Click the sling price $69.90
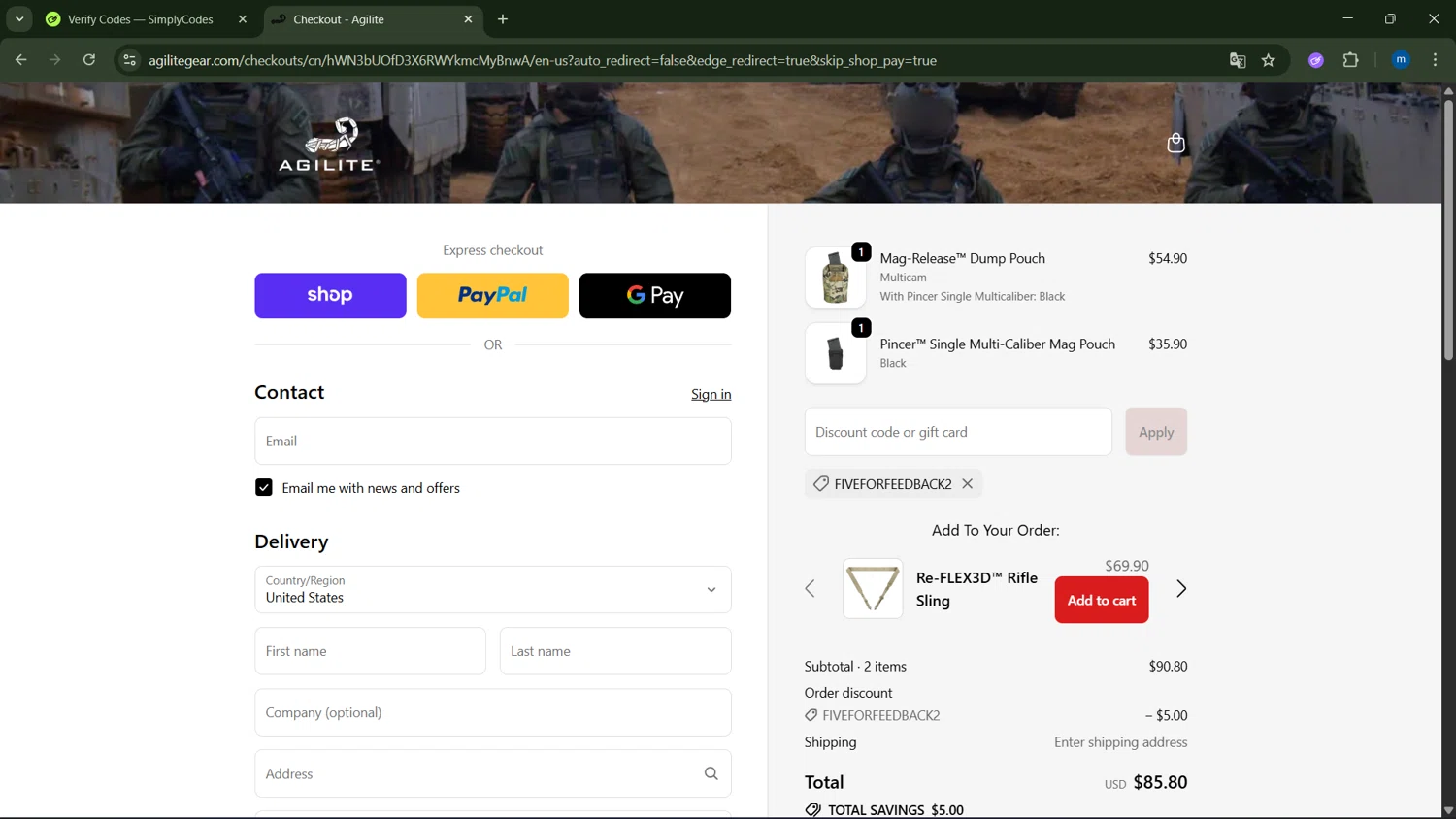 pos(1127,565)
